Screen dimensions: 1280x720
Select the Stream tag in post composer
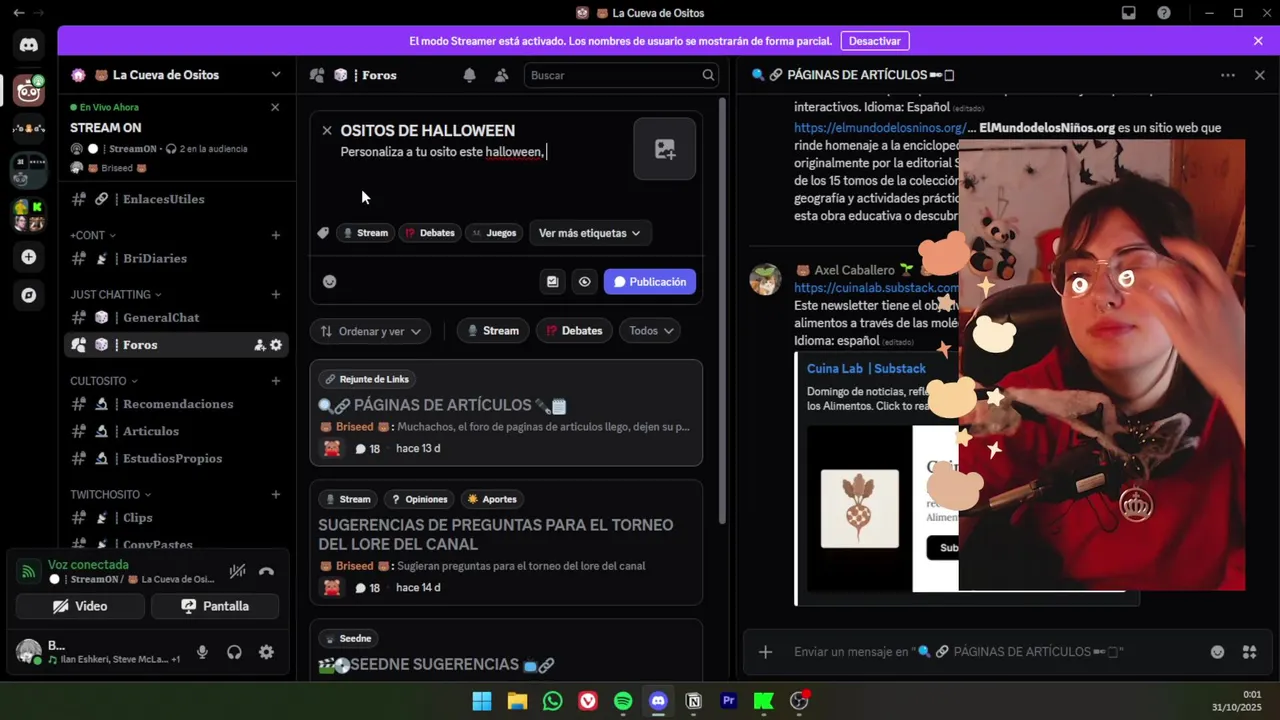click(x=365, y=233)
